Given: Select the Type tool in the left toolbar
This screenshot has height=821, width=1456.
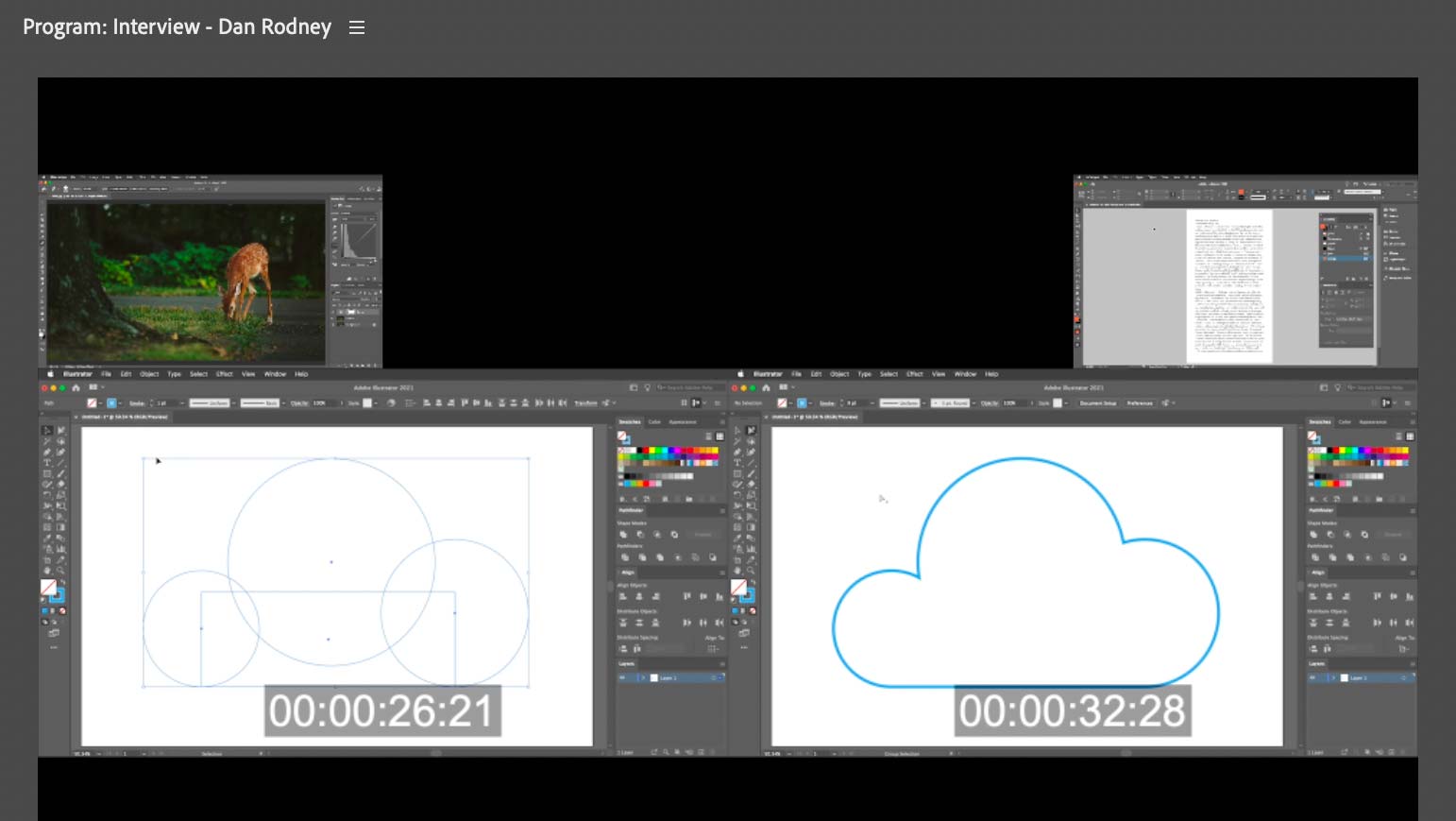Looking at the screenshot, I should (45, 464).
